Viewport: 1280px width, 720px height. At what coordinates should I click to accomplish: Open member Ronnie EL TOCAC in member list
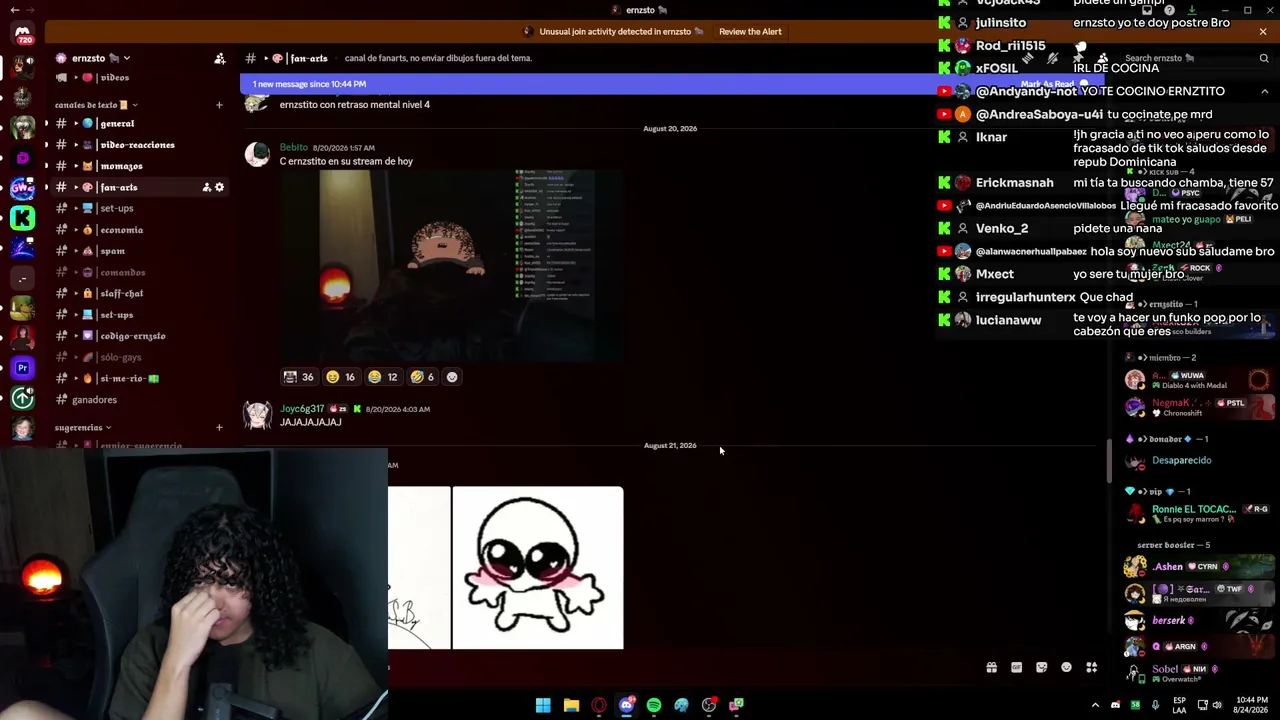click(1199, 513)
